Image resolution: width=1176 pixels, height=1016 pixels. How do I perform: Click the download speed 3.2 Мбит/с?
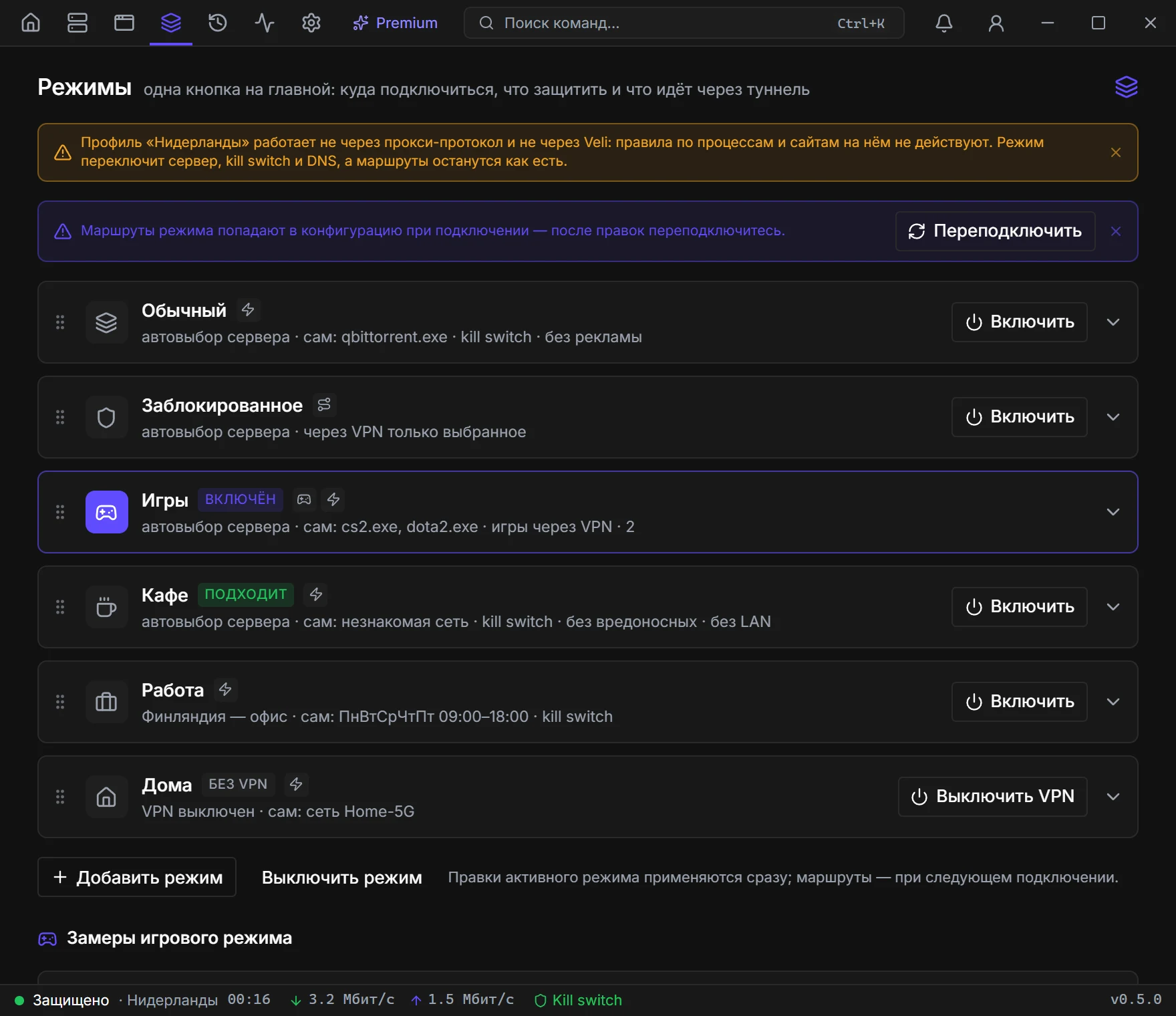pos(343,1000)
